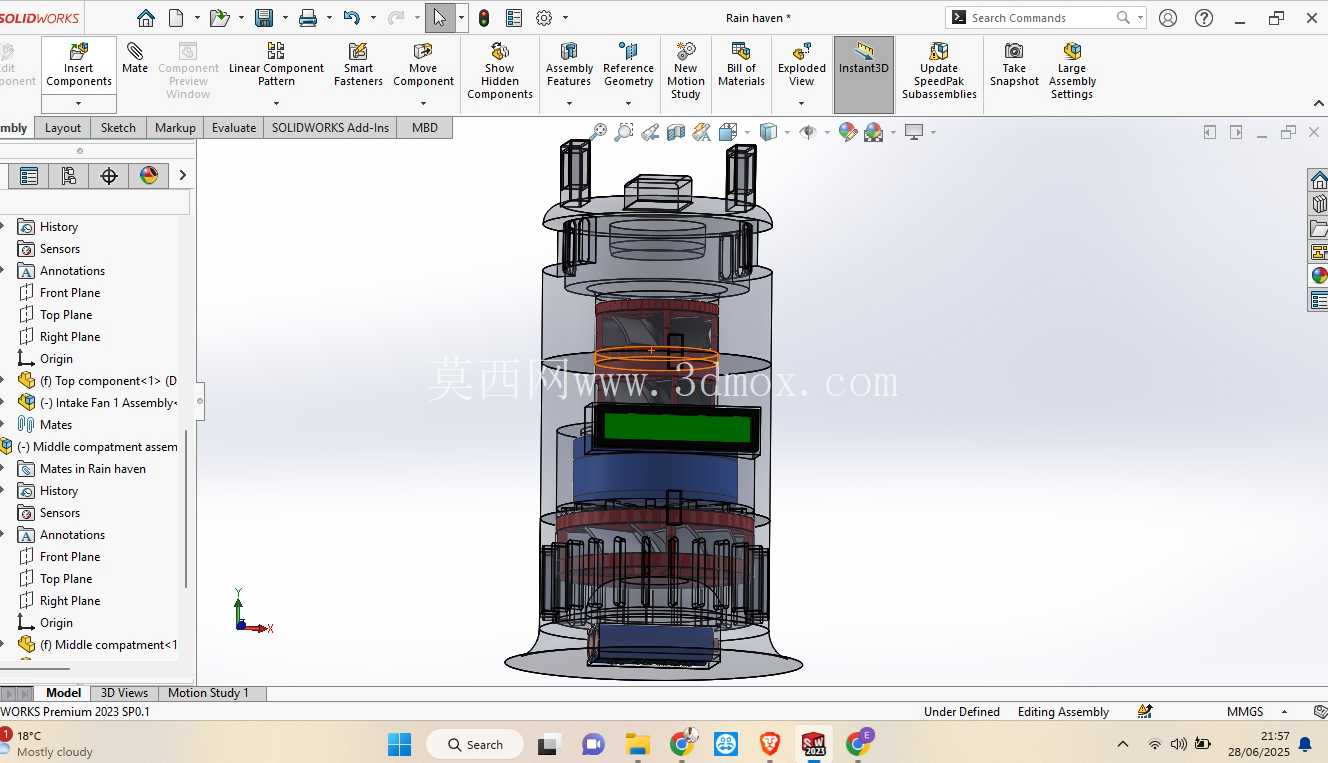Click the Bill of Materials button

pyautogui.click(x=741, y=64)
